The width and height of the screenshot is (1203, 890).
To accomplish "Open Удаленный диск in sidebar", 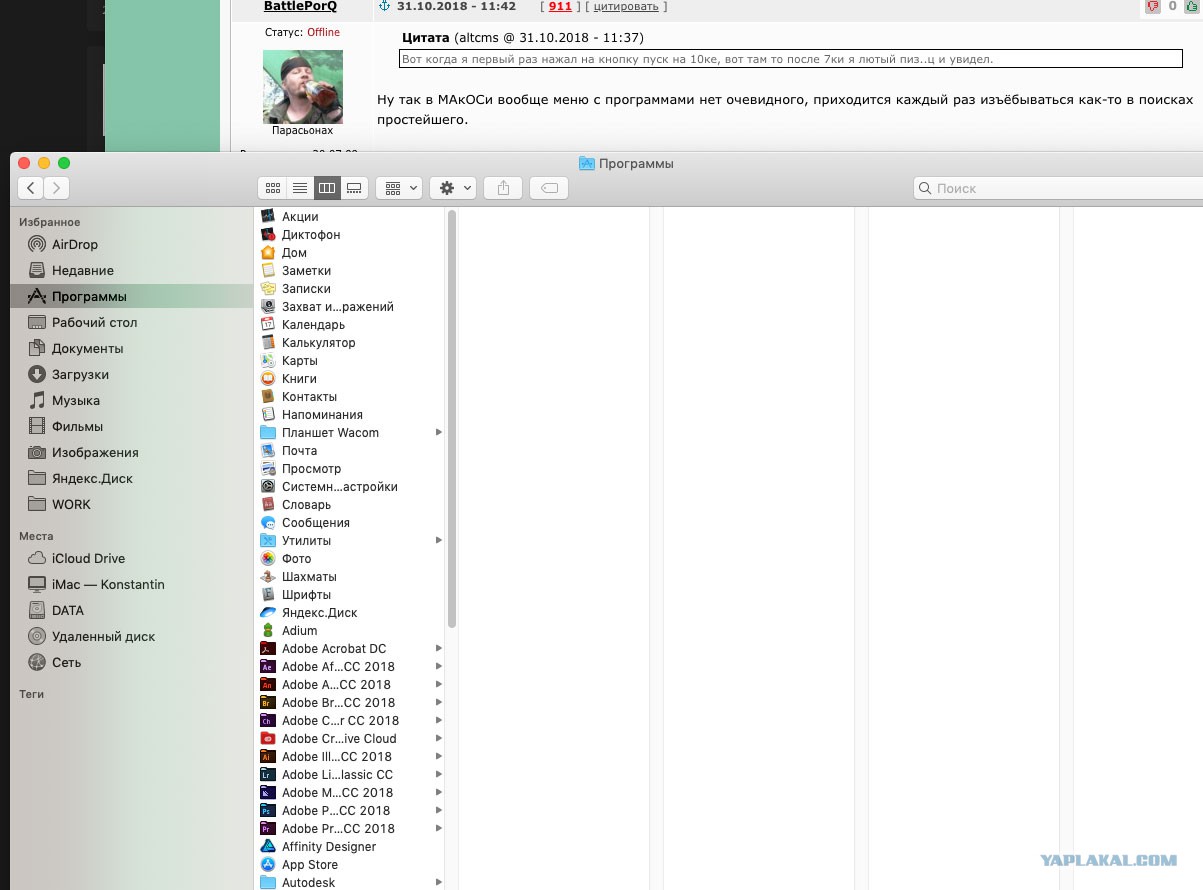I will pyautogui.click(x=131, y=636).
